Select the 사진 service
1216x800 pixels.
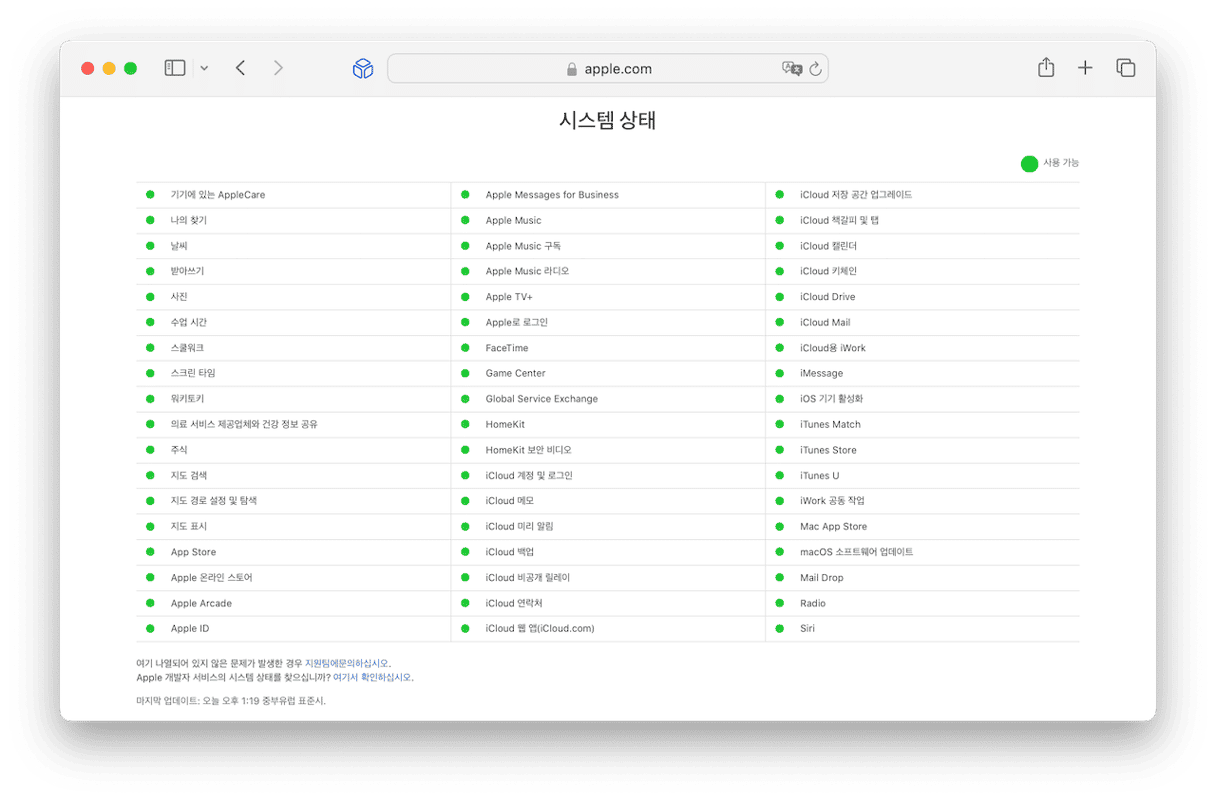click(293, 297)
